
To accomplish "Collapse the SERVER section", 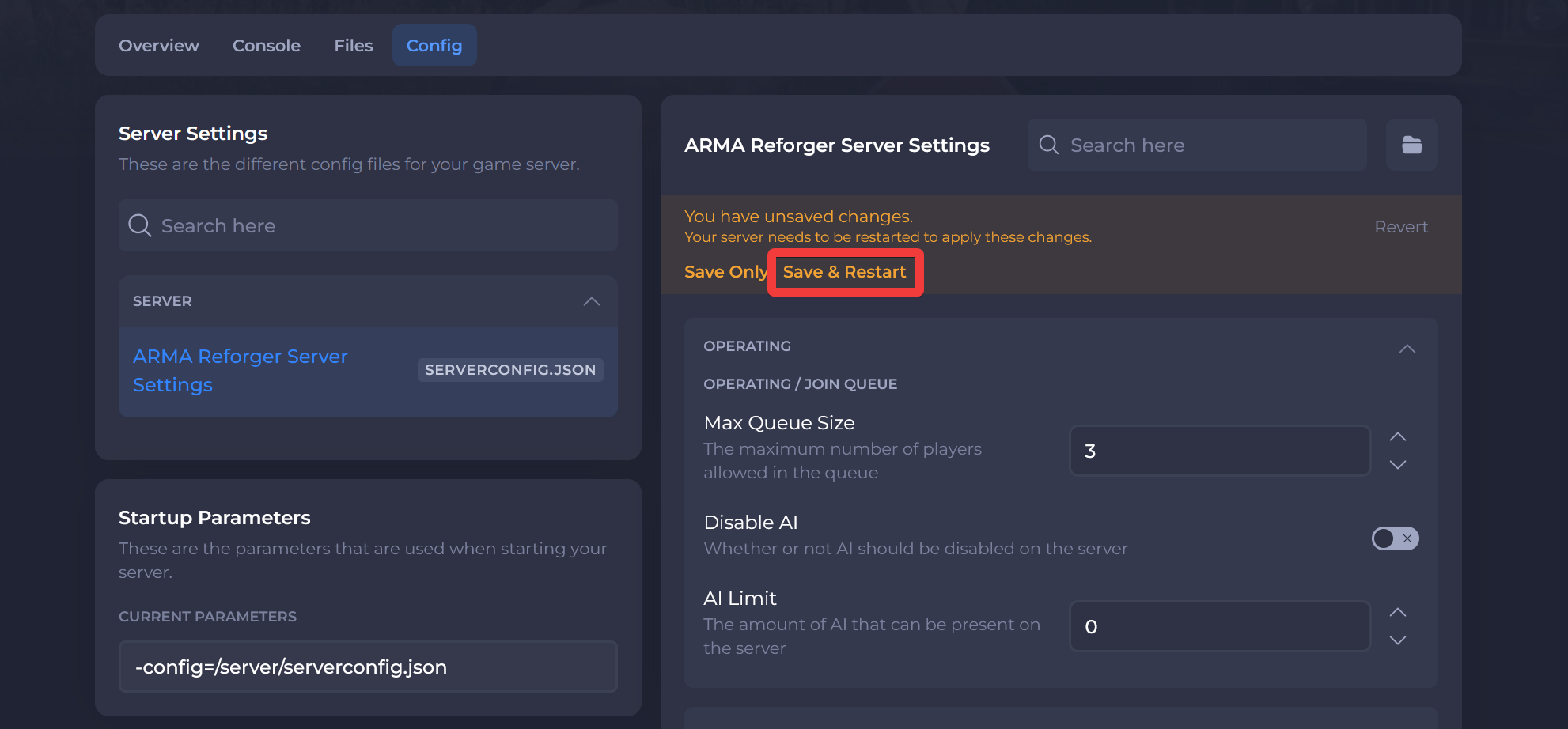I will pyautogui.click(x=592, y=301).
